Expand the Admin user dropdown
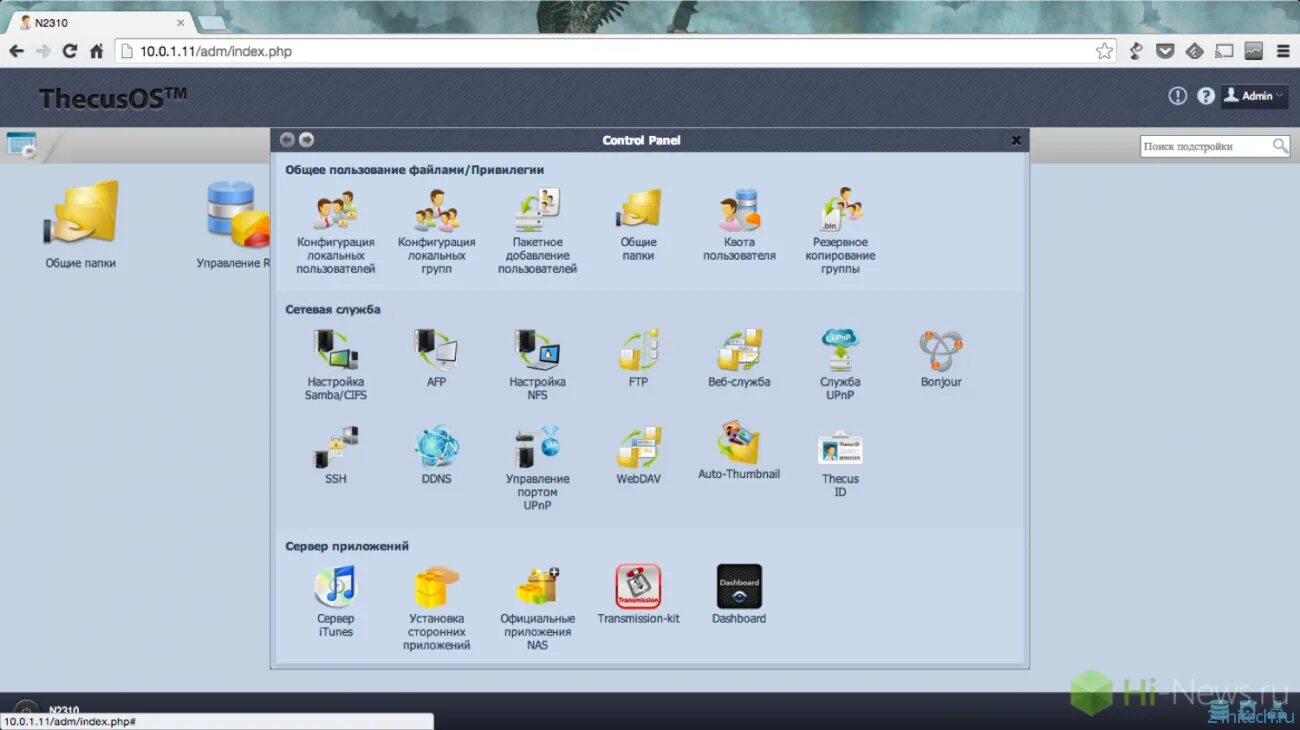This screenshot has width=1300, height=730. [1254, 96]
